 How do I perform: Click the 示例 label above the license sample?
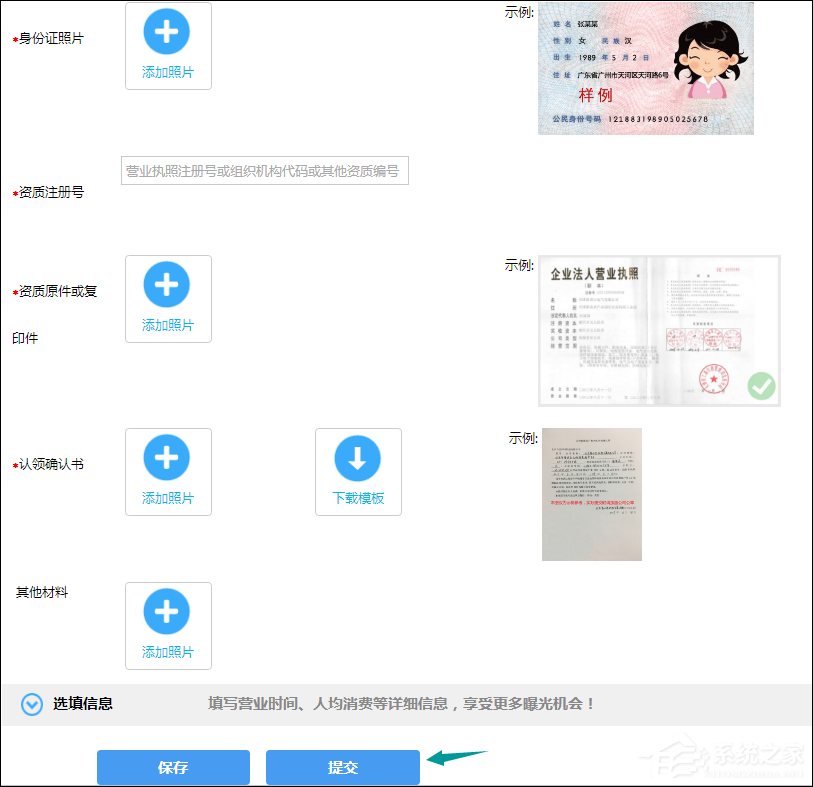tap(519, 264)
